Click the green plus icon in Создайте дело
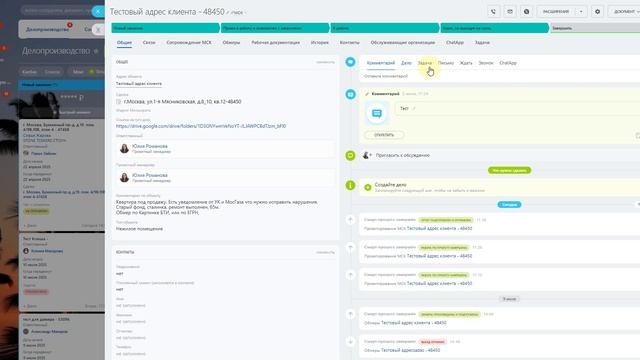The image size is (640, 360). (368, 187)
